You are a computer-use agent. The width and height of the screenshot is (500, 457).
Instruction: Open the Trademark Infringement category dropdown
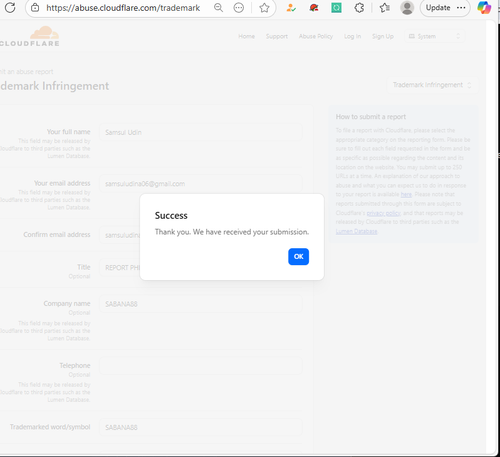coord(432,85)
